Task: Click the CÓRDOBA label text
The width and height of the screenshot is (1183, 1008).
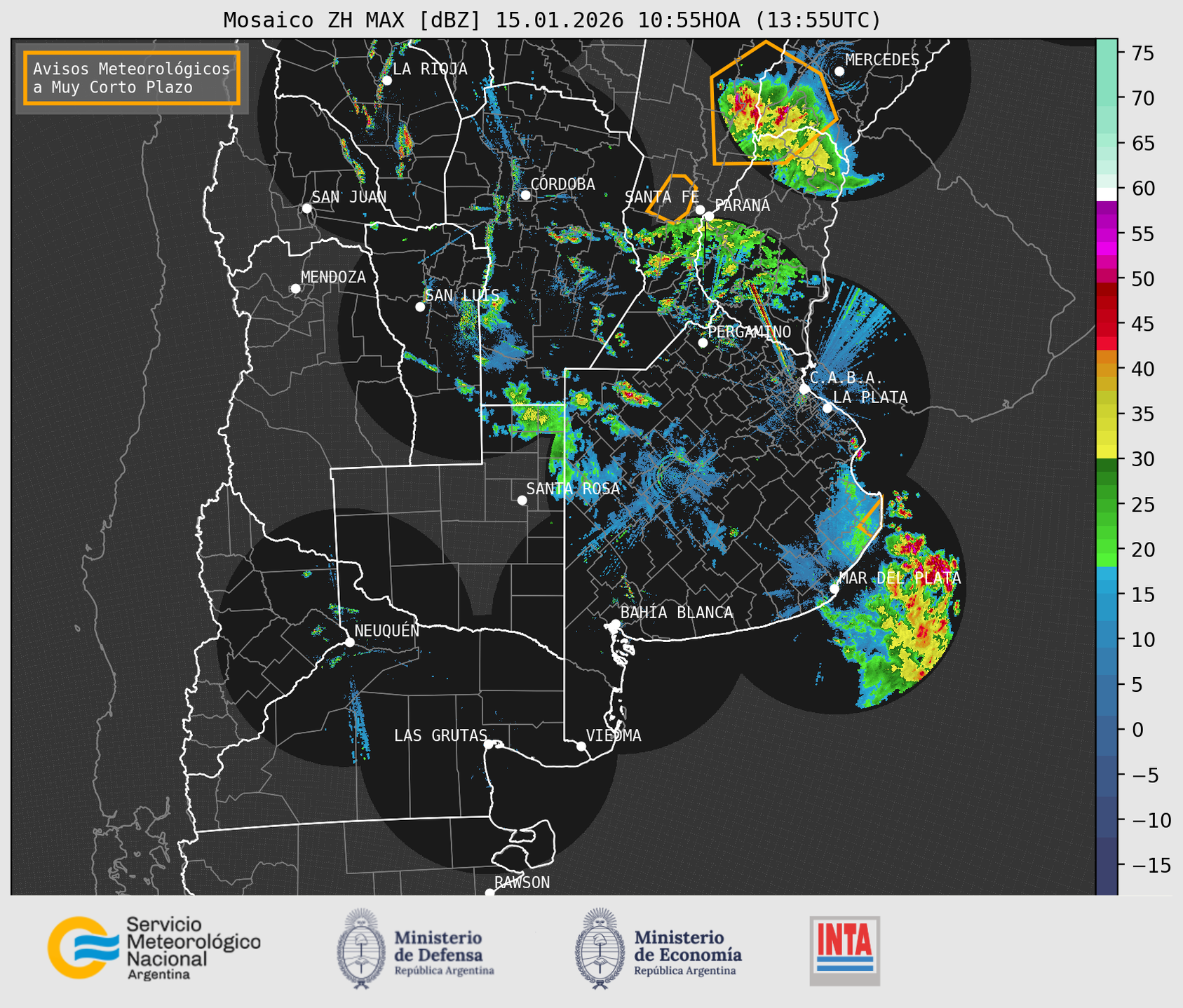Action: [x=562, y=184]
